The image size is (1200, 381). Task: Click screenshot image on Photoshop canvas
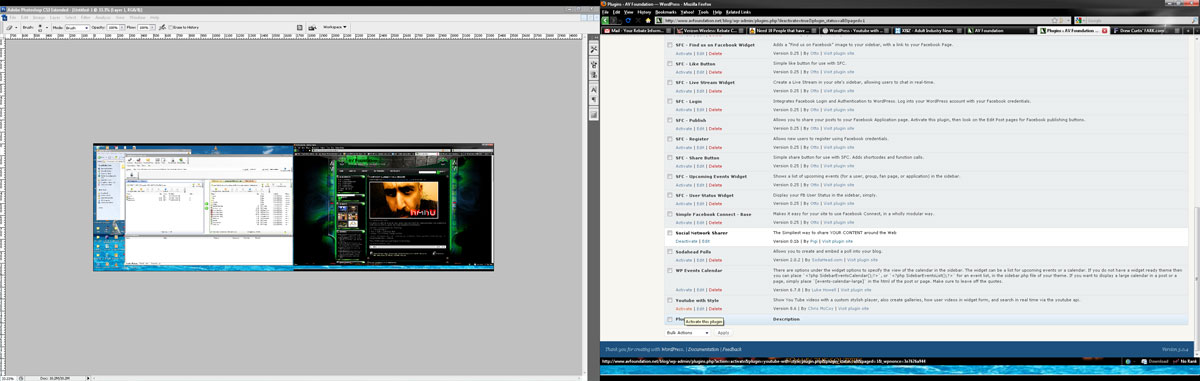coord(293,207)
